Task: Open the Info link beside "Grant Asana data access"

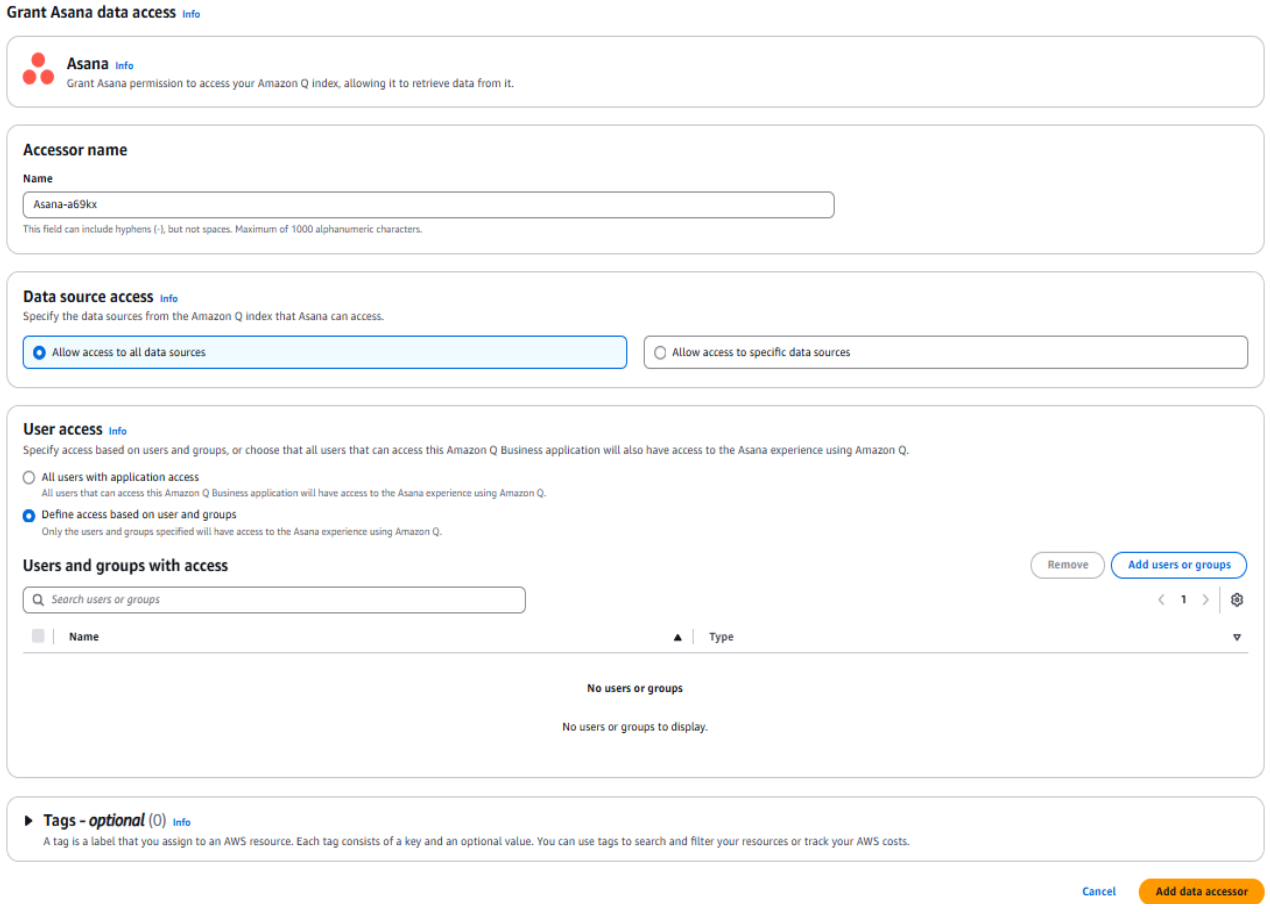Action: (190, 13)
